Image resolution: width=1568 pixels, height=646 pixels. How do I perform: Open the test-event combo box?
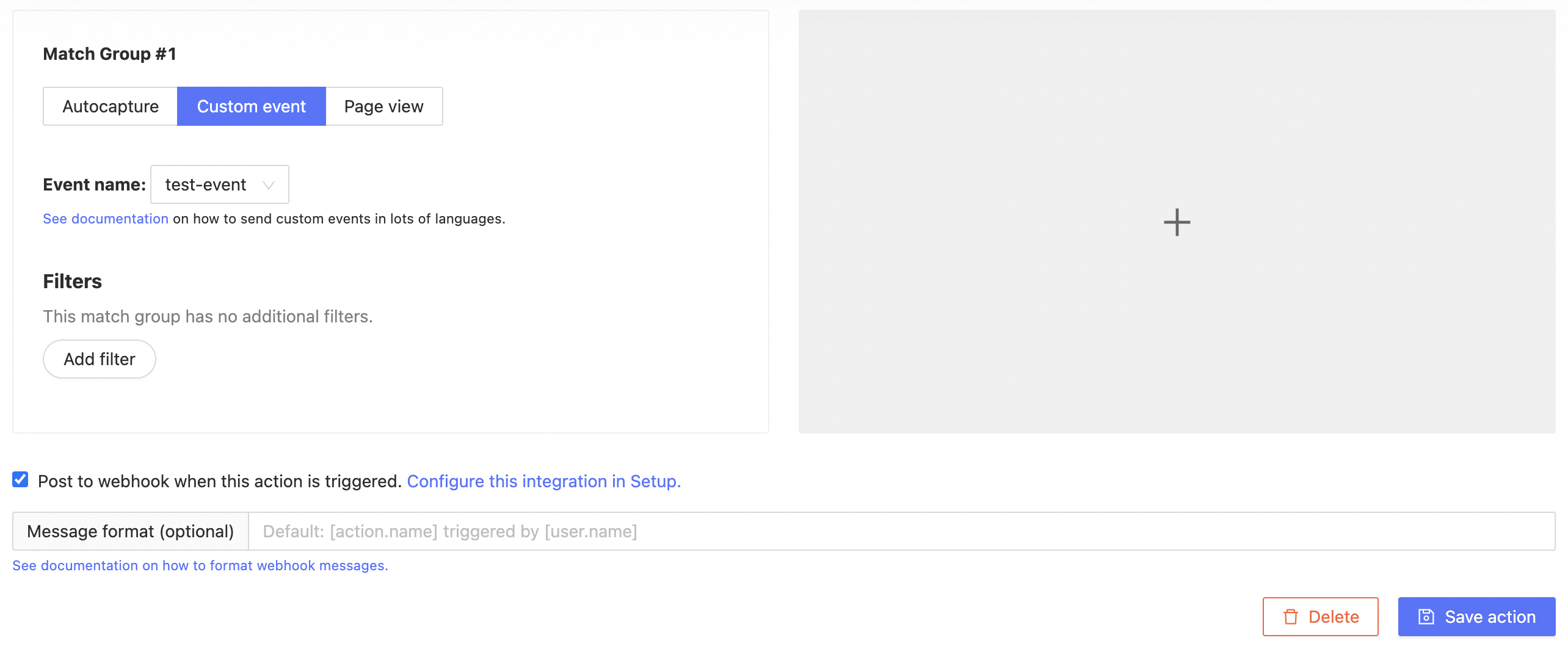click(206, 184)
